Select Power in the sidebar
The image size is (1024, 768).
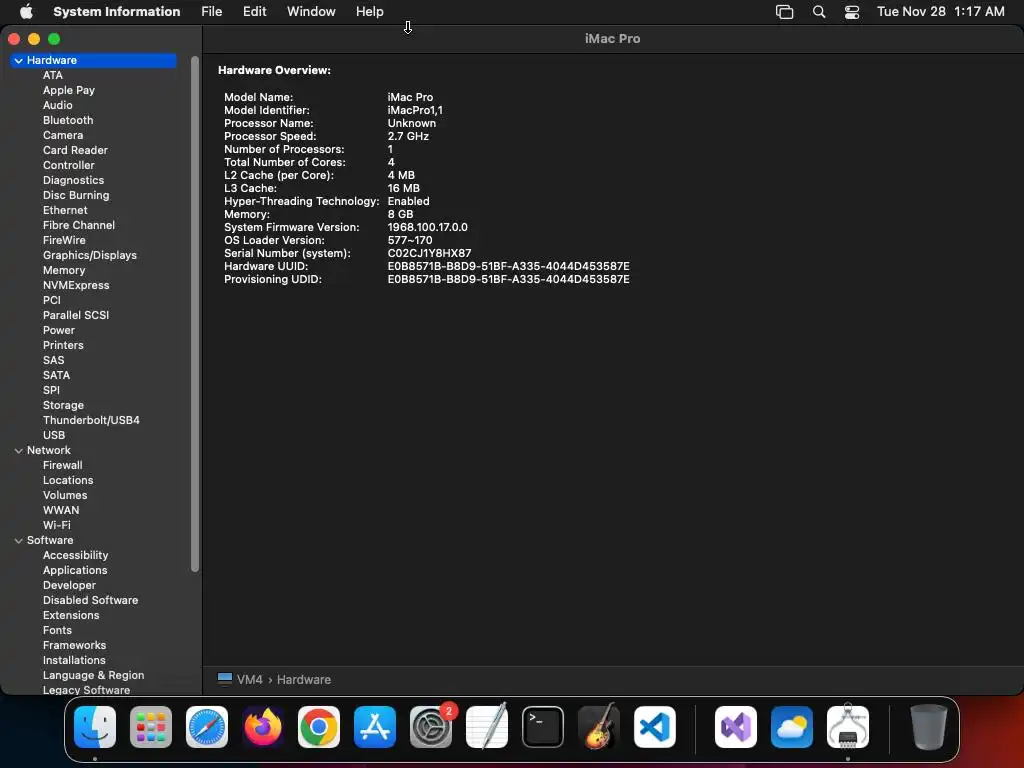[x=59, y=330]
